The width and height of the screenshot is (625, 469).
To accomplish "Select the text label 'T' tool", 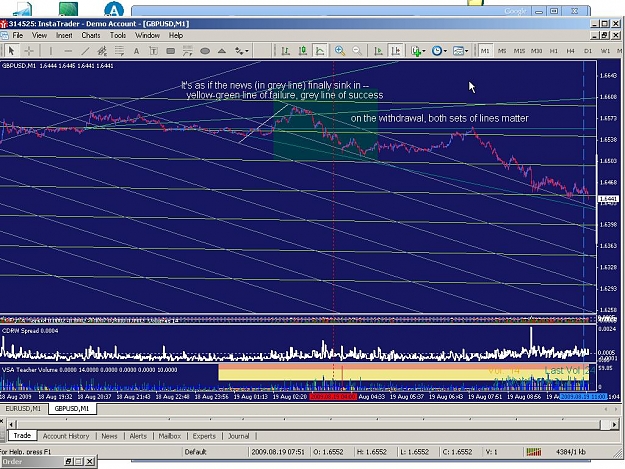I will click(x=153, y=51).
